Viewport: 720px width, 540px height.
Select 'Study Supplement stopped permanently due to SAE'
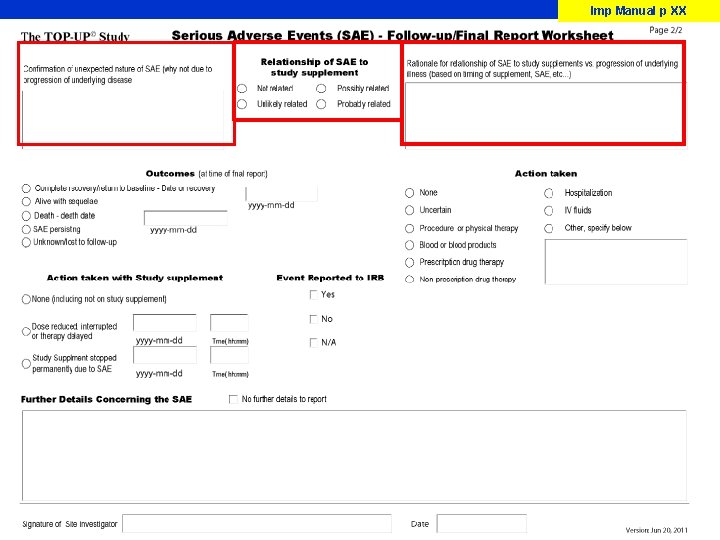pyautogui.click(x=26, y=364)
